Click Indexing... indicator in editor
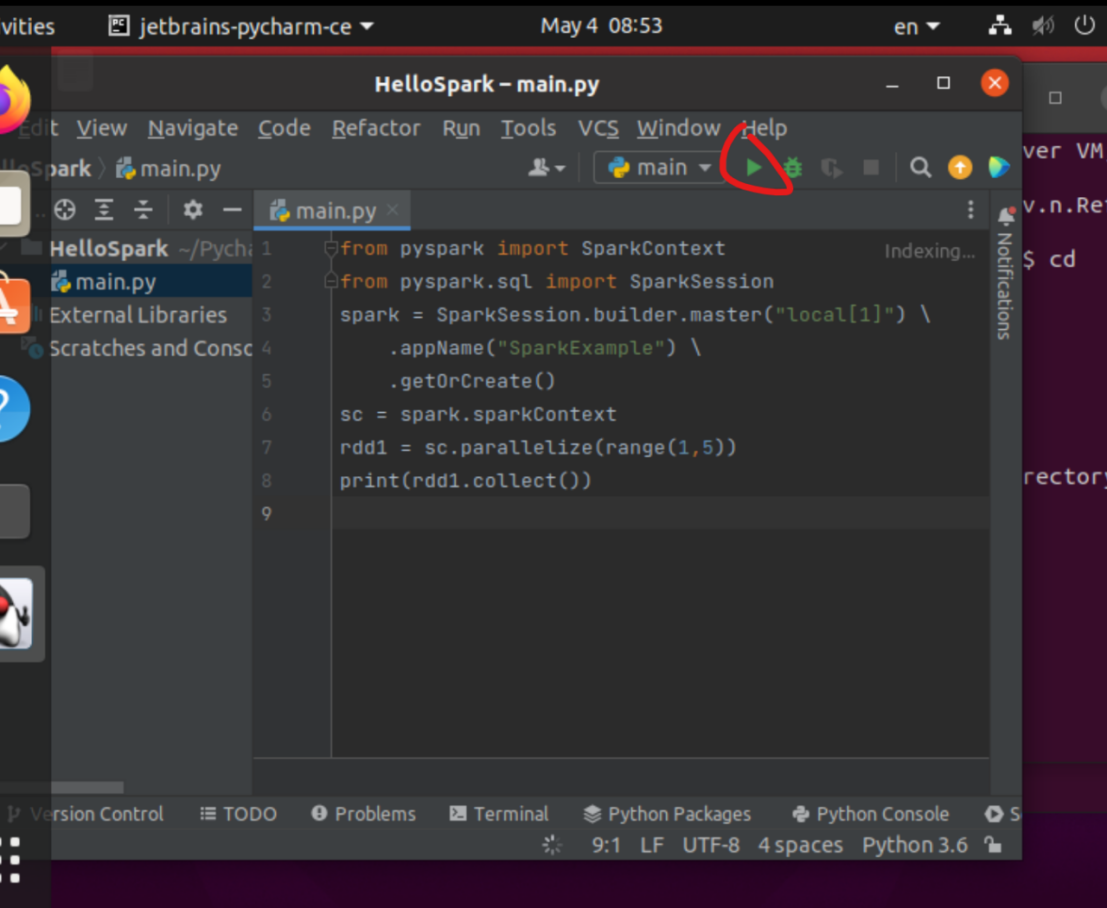 click(x=930, y=251)
